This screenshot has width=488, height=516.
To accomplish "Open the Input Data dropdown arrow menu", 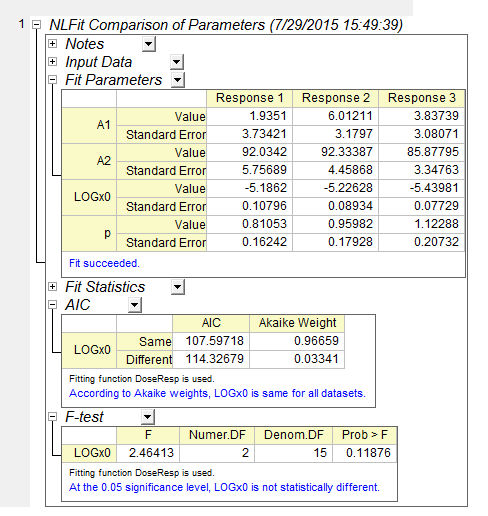I will 177,62.
